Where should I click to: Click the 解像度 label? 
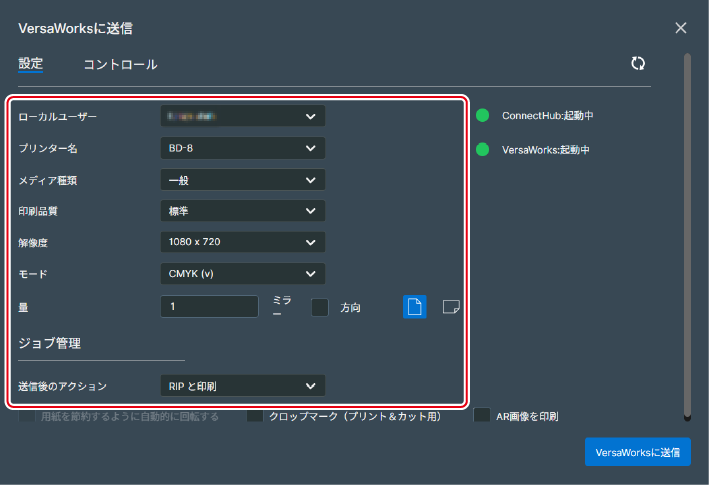[x=33, y=243]
